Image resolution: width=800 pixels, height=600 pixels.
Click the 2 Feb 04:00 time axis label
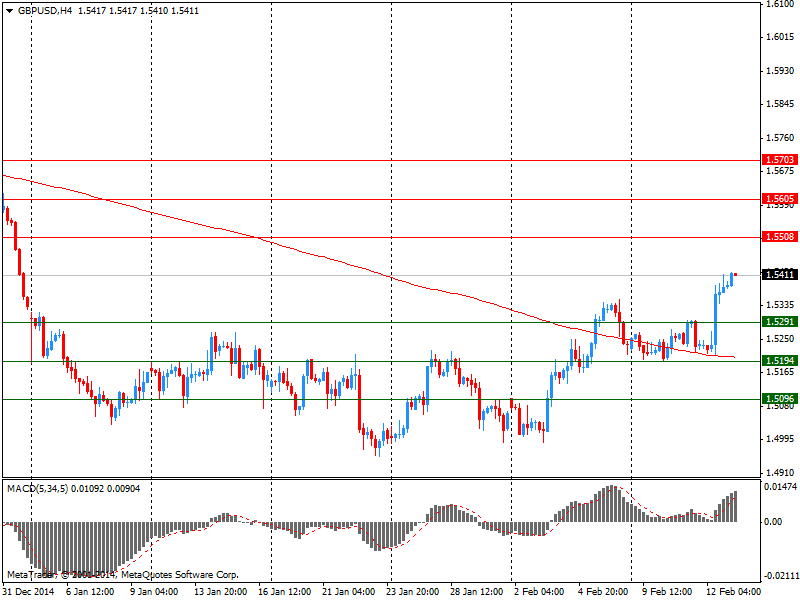pos(539,592)
